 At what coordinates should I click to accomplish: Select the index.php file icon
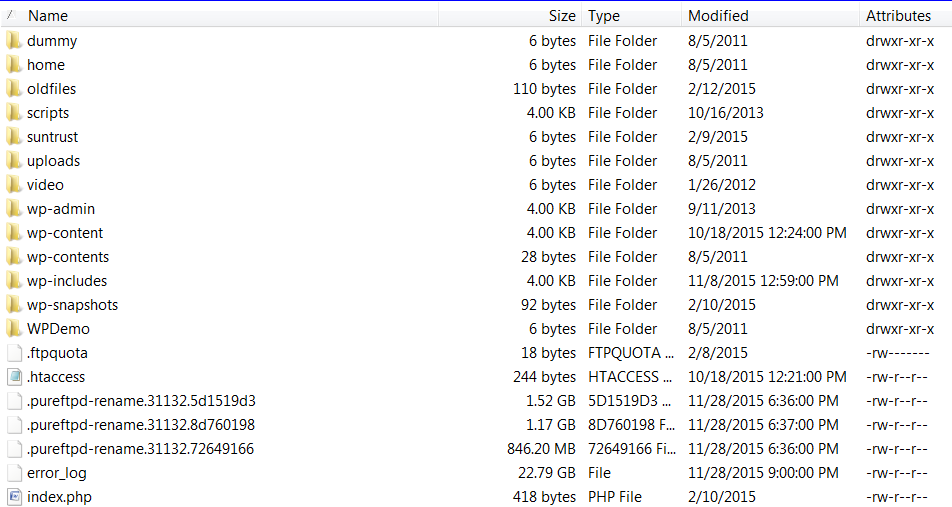click(x=15, y=497)
